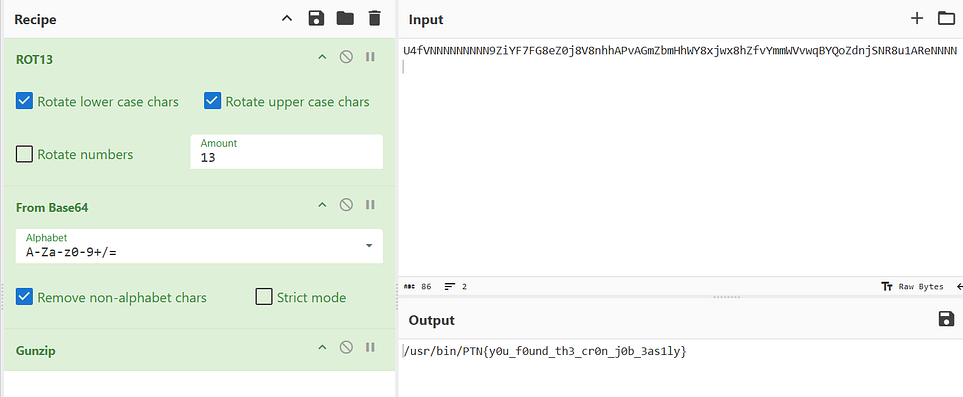Screen dimensions: 963x397
Task: Pause at the Gunzip operation
Action: click(370, 347)
